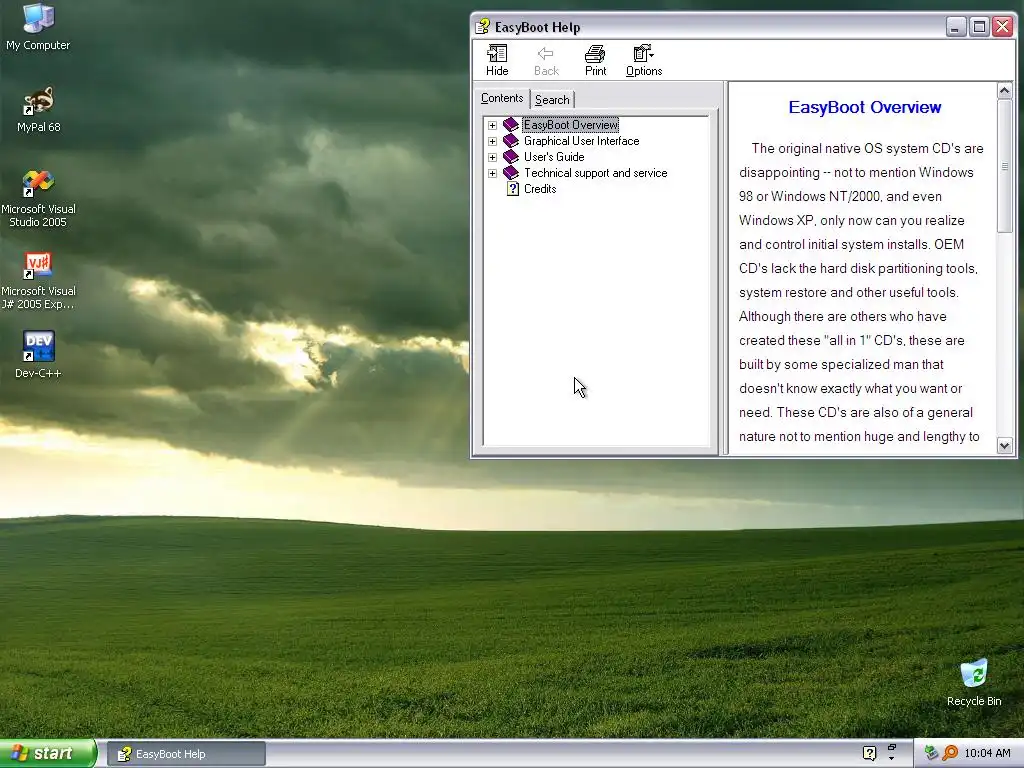The height and width of the screenshot is (768, 1024).
Task: Expand the Graphical User Interface node
Action: pos(492,141)
